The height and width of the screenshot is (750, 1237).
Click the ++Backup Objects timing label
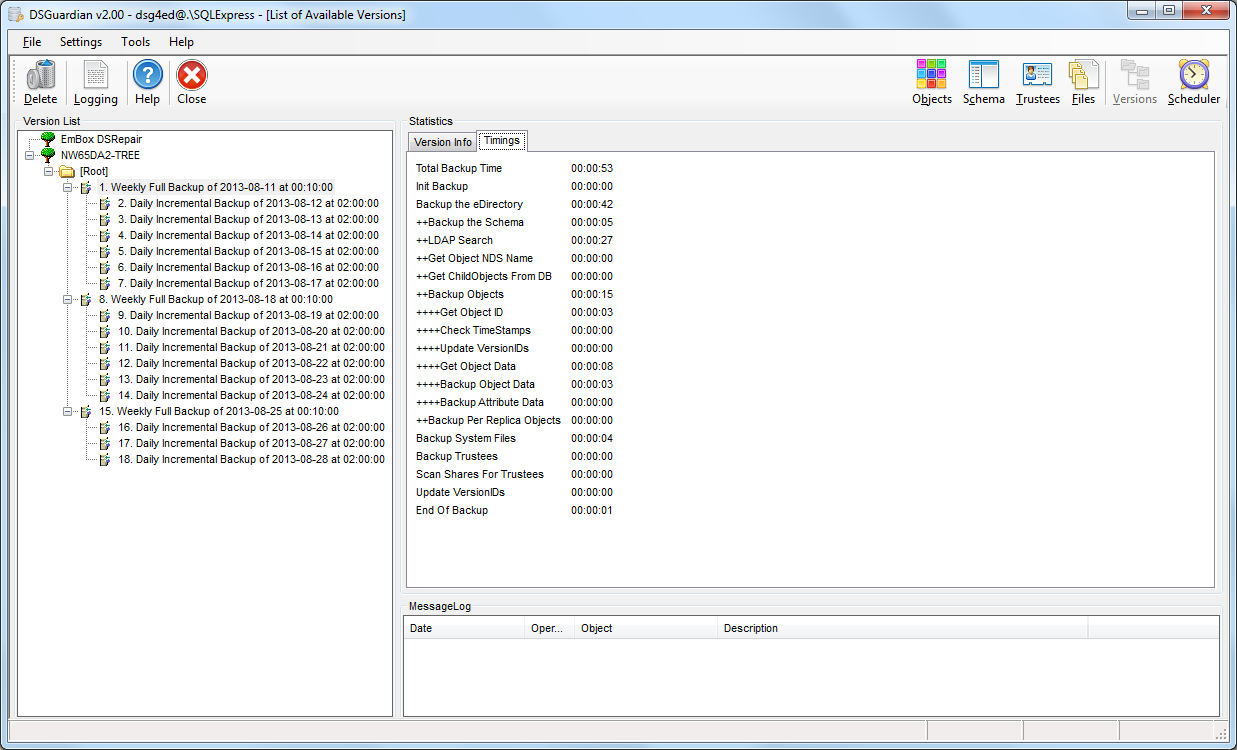pos(460,294)
